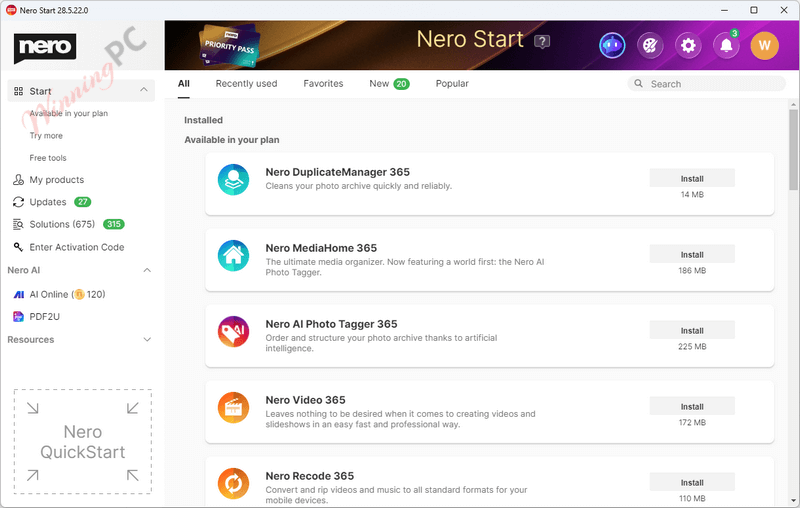Open the Nero AI assistant robot icon
800x508 pixels.
tap(612, 45)
